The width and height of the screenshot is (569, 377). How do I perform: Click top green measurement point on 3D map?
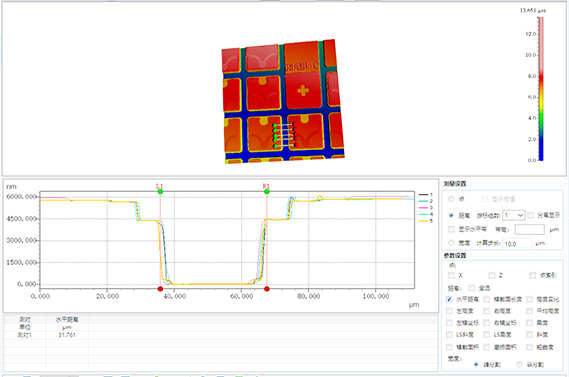pyautogui.click(x=275, y=126)
